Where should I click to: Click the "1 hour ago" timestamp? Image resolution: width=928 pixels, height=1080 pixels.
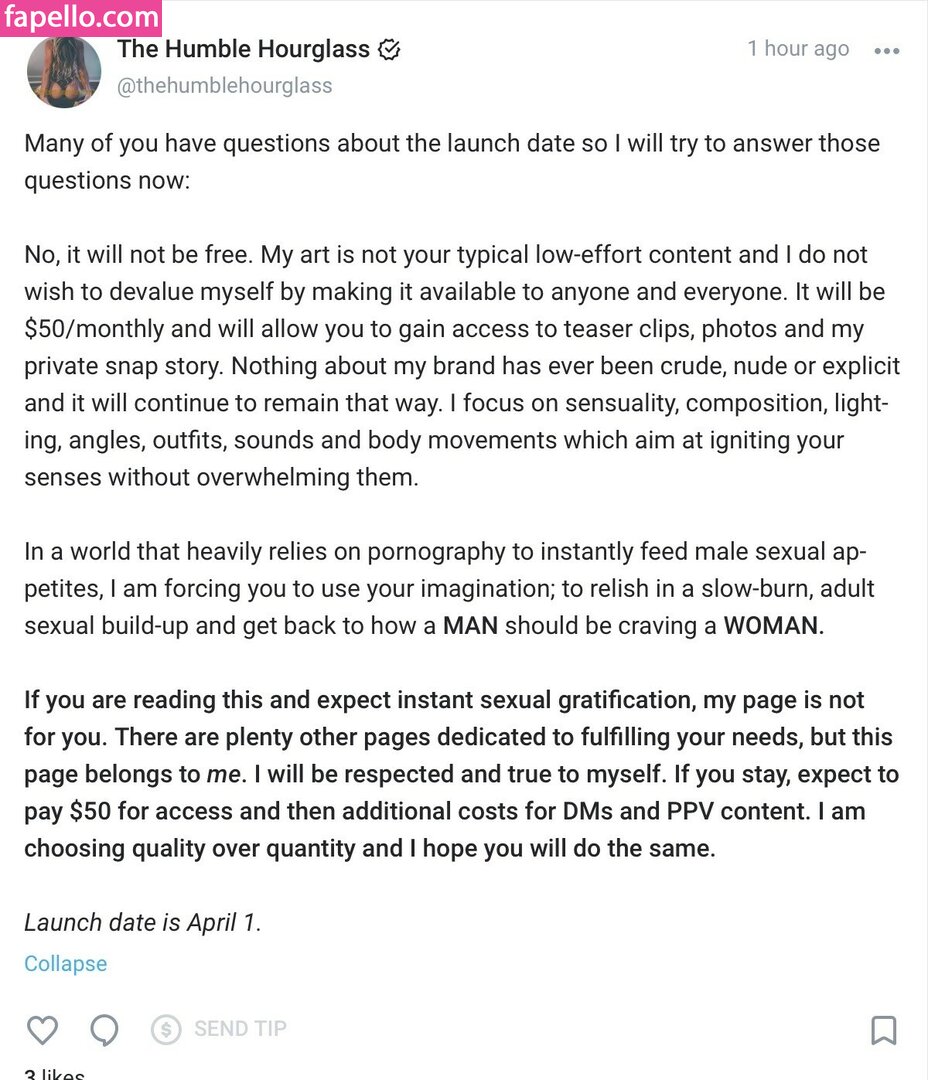798,49
